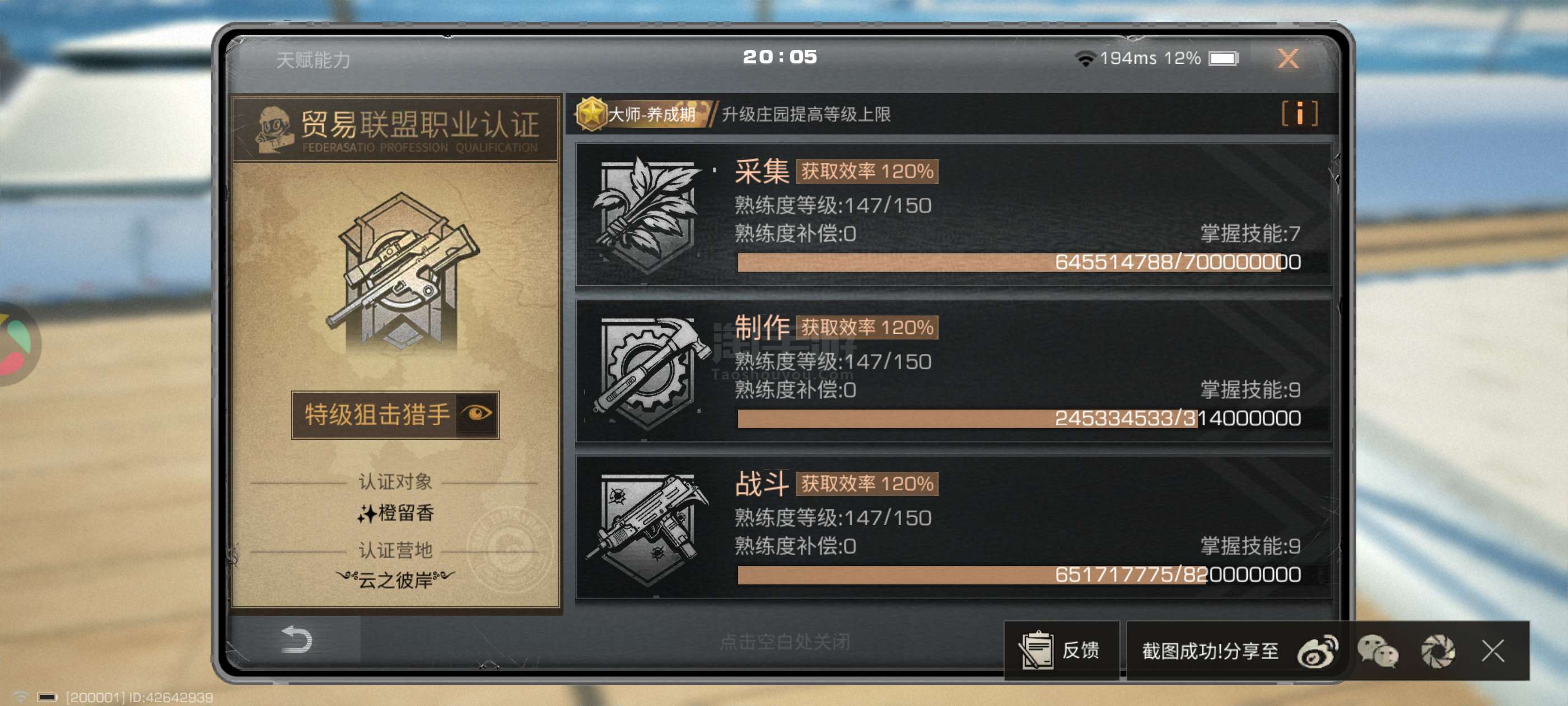Share screenshot to WeChat icon
The image size is (1568, 706).
click(x=1378, y=651)
